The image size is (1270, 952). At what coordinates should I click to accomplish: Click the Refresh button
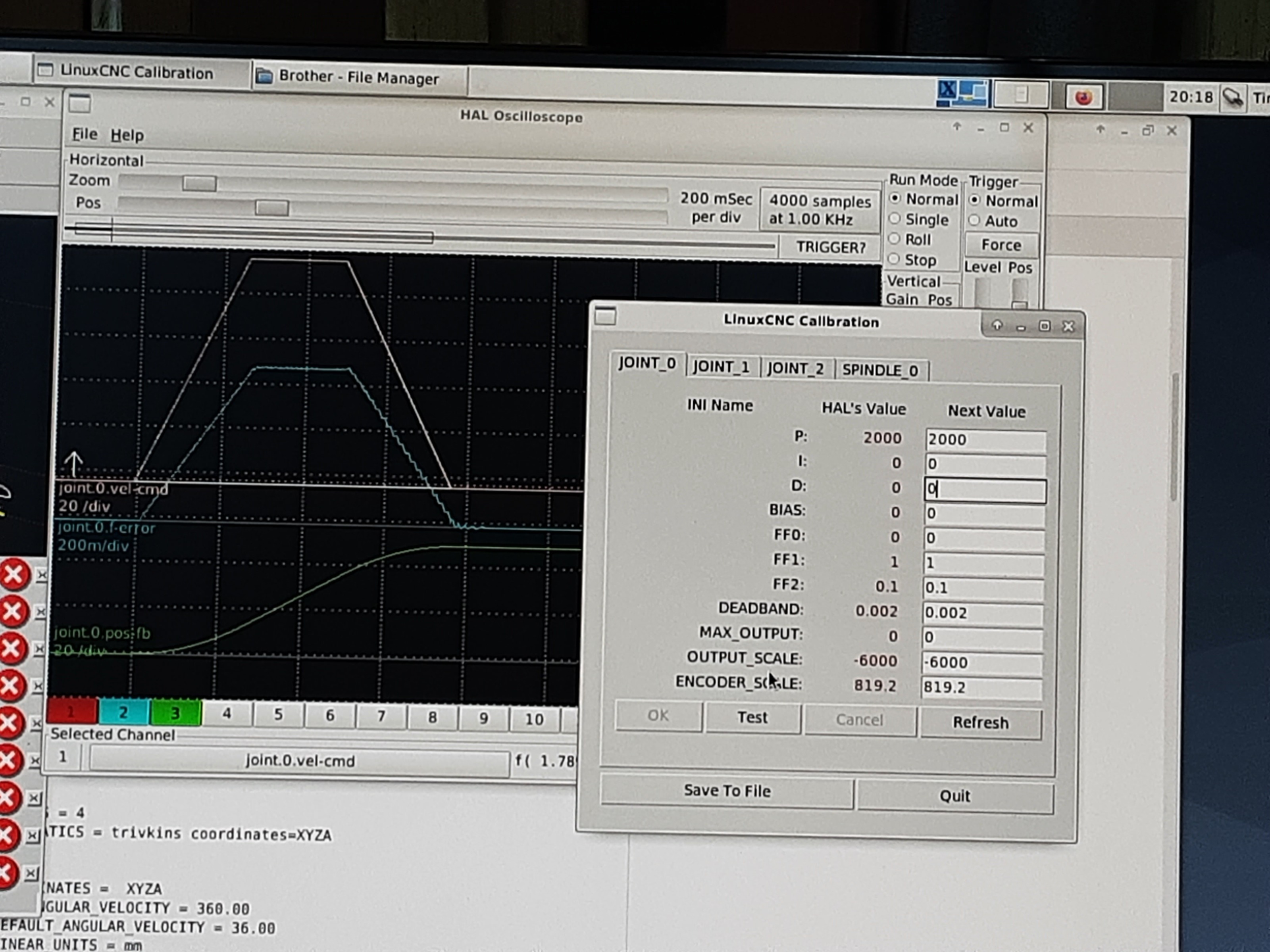click(981, 723)
